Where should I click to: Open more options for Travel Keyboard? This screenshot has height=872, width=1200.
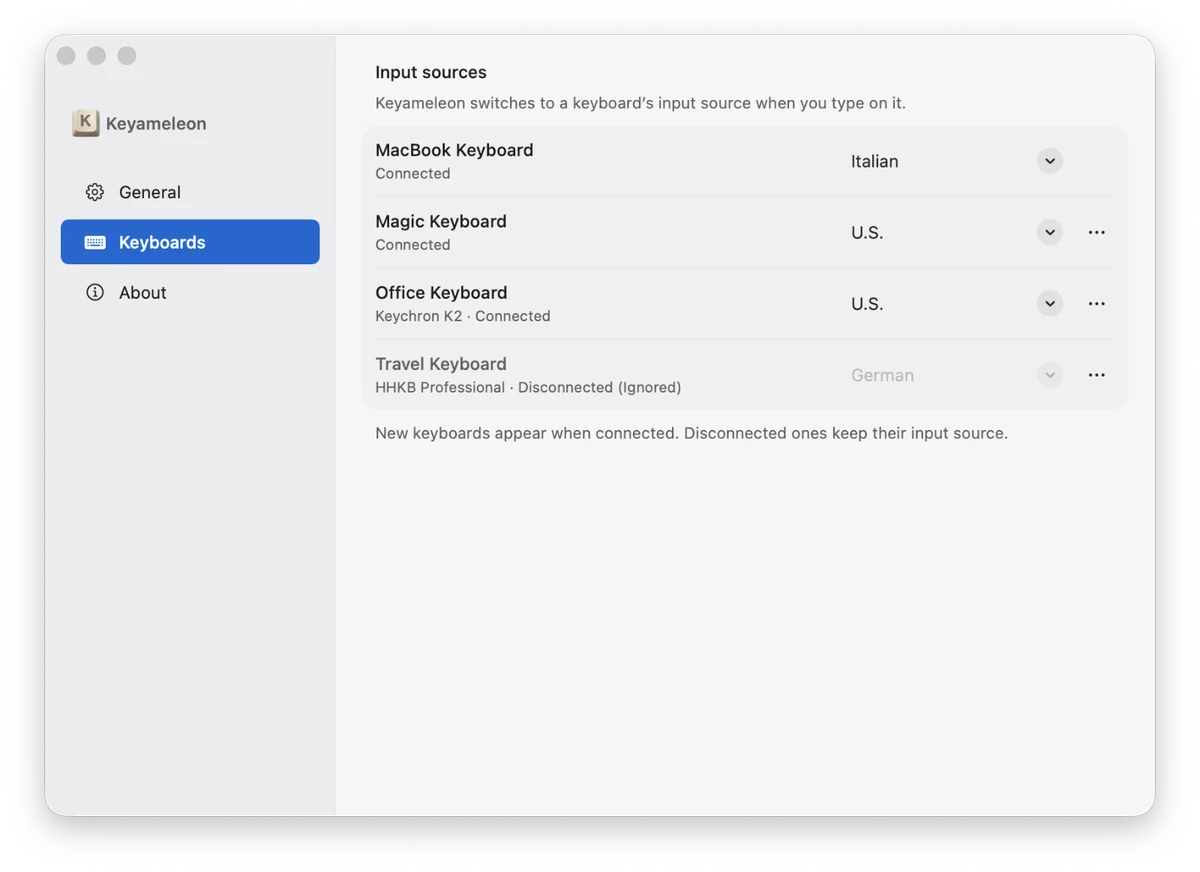[x=1097, y=375]
